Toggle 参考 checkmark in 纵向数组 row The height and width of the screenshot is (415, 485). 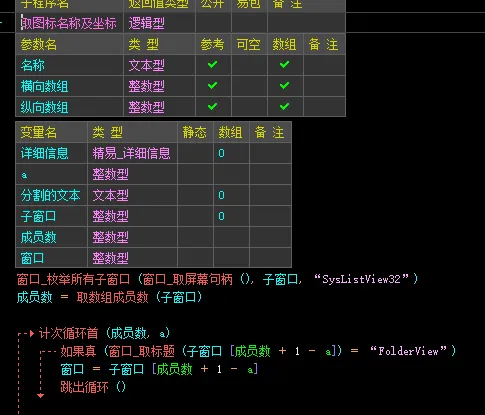(212, 107)
